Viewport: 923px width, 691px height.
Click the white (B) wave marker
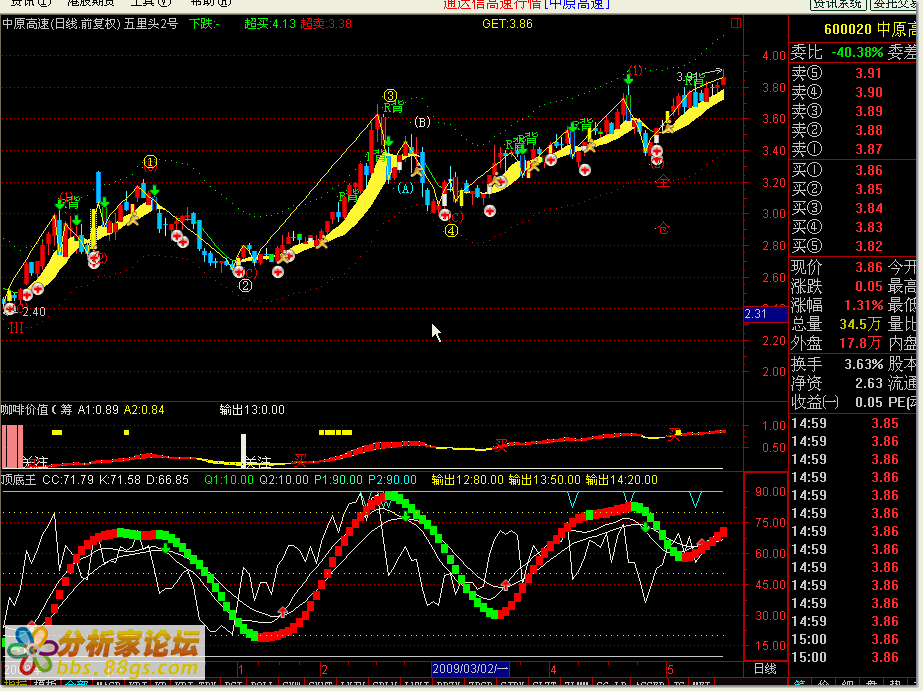tap(422, 122)
